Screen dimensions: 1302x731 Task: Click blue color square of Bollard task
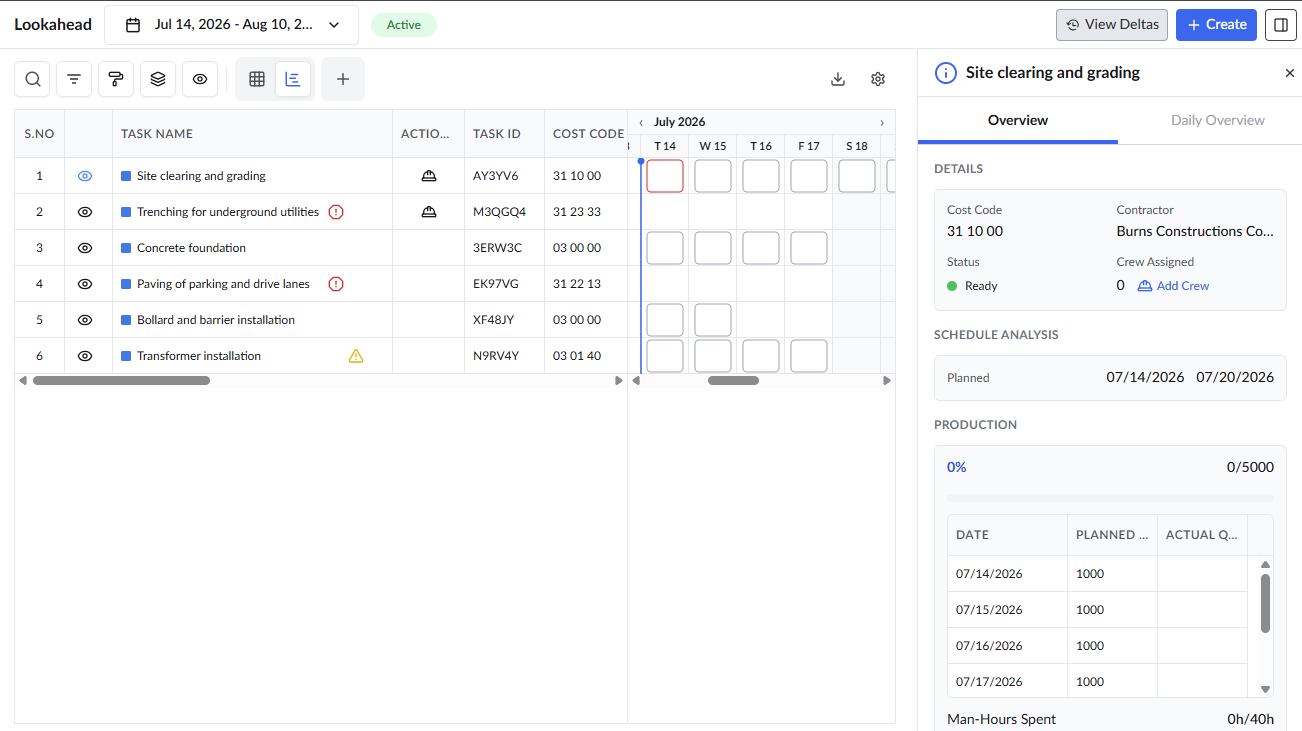point(126,320)
